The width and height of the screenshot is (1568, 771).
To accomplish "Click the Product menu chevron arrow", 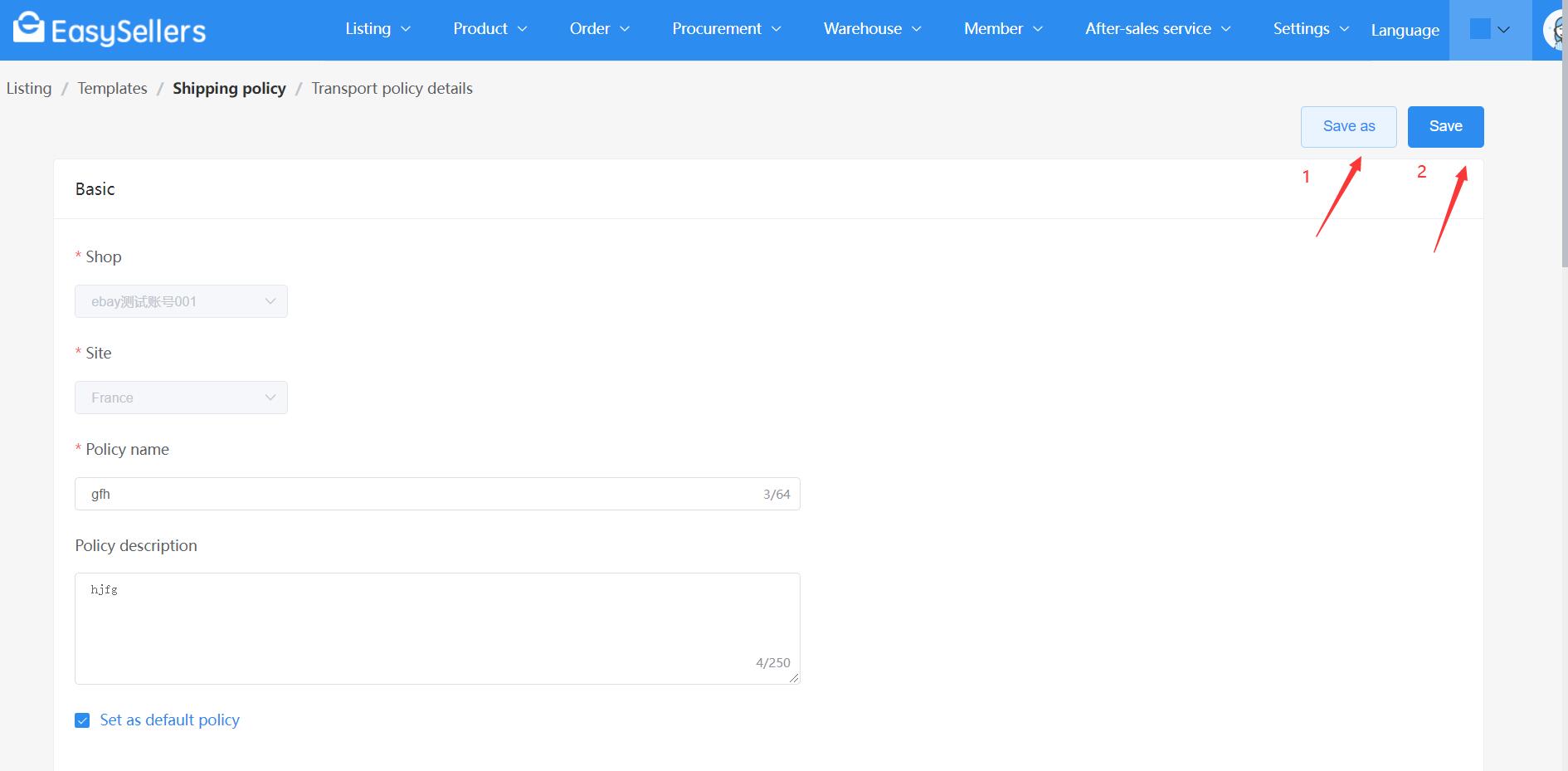I will pos(522,29).
